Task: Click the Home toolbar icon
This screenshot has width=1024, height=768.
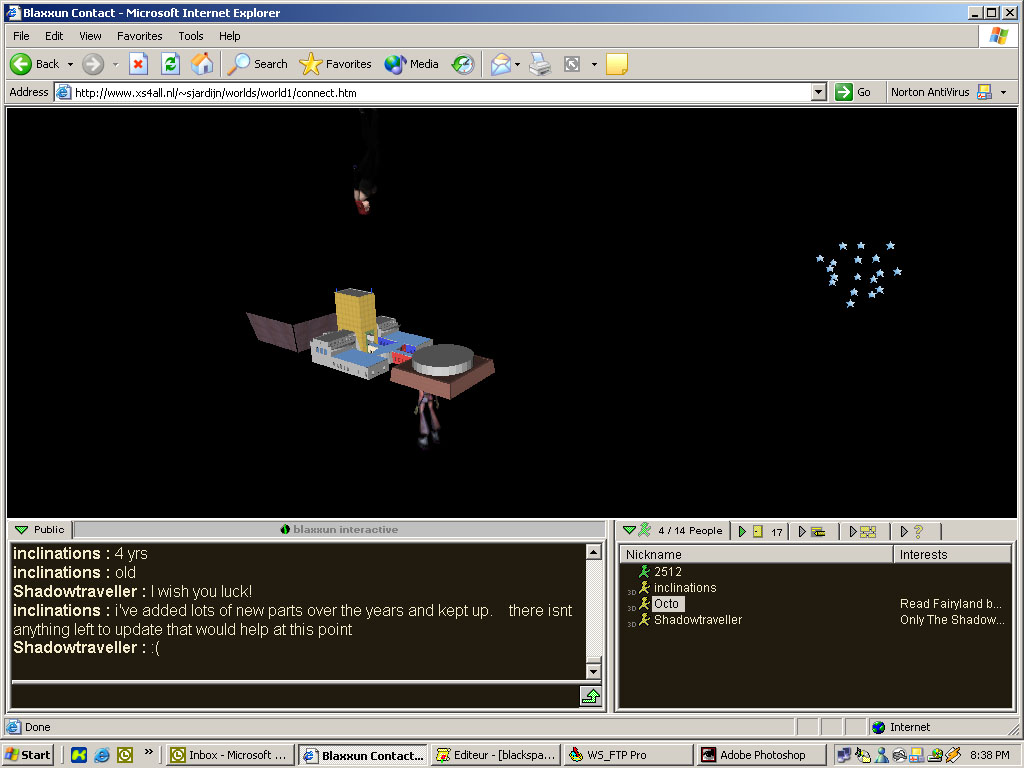Action: pos(202,64)
